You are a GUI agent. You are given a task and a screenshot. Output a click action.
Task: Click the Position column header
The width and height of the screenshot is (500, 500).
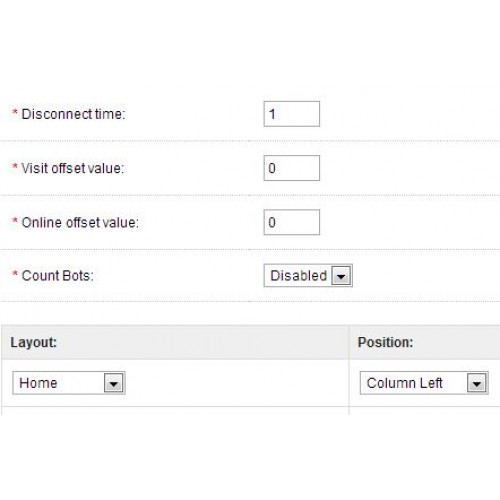[x=385, y=342]
